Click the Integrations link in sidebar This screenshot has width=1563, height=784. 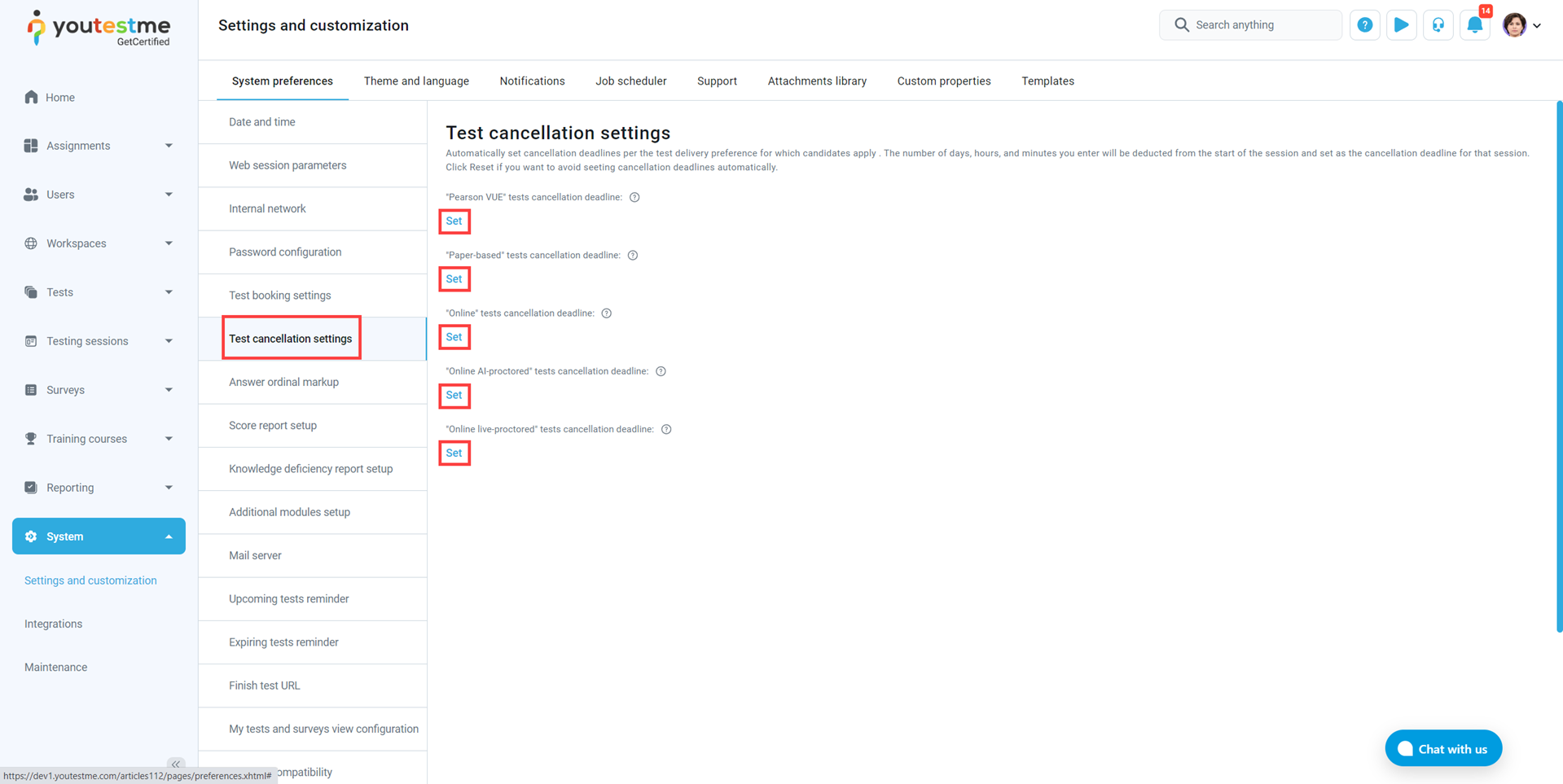pos(53,624)
